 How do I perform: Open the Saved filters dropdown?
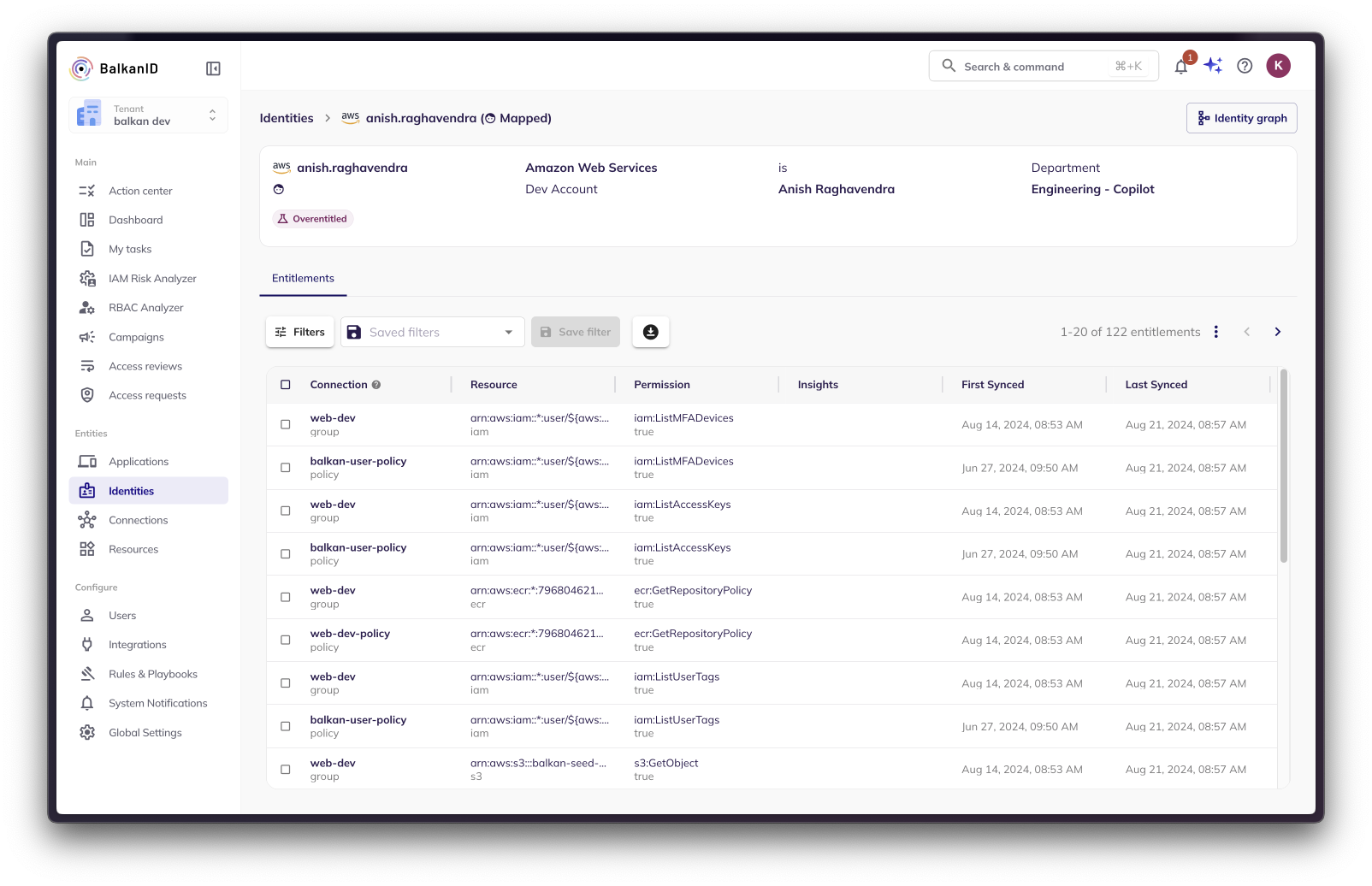(433, 332)
